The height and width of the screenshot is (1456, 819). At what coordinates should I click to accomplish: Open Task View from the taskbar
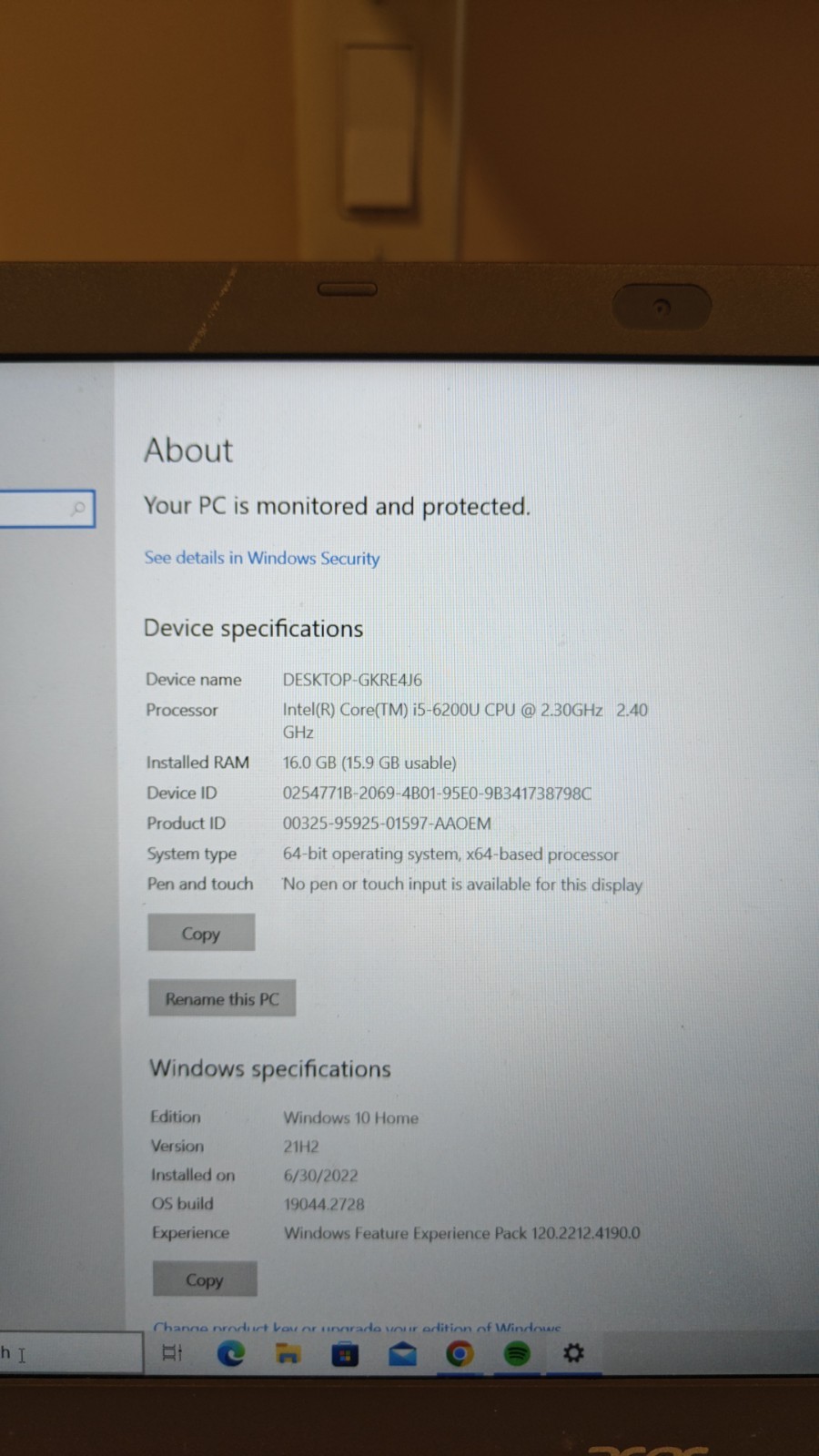(x=172, y=1353)
